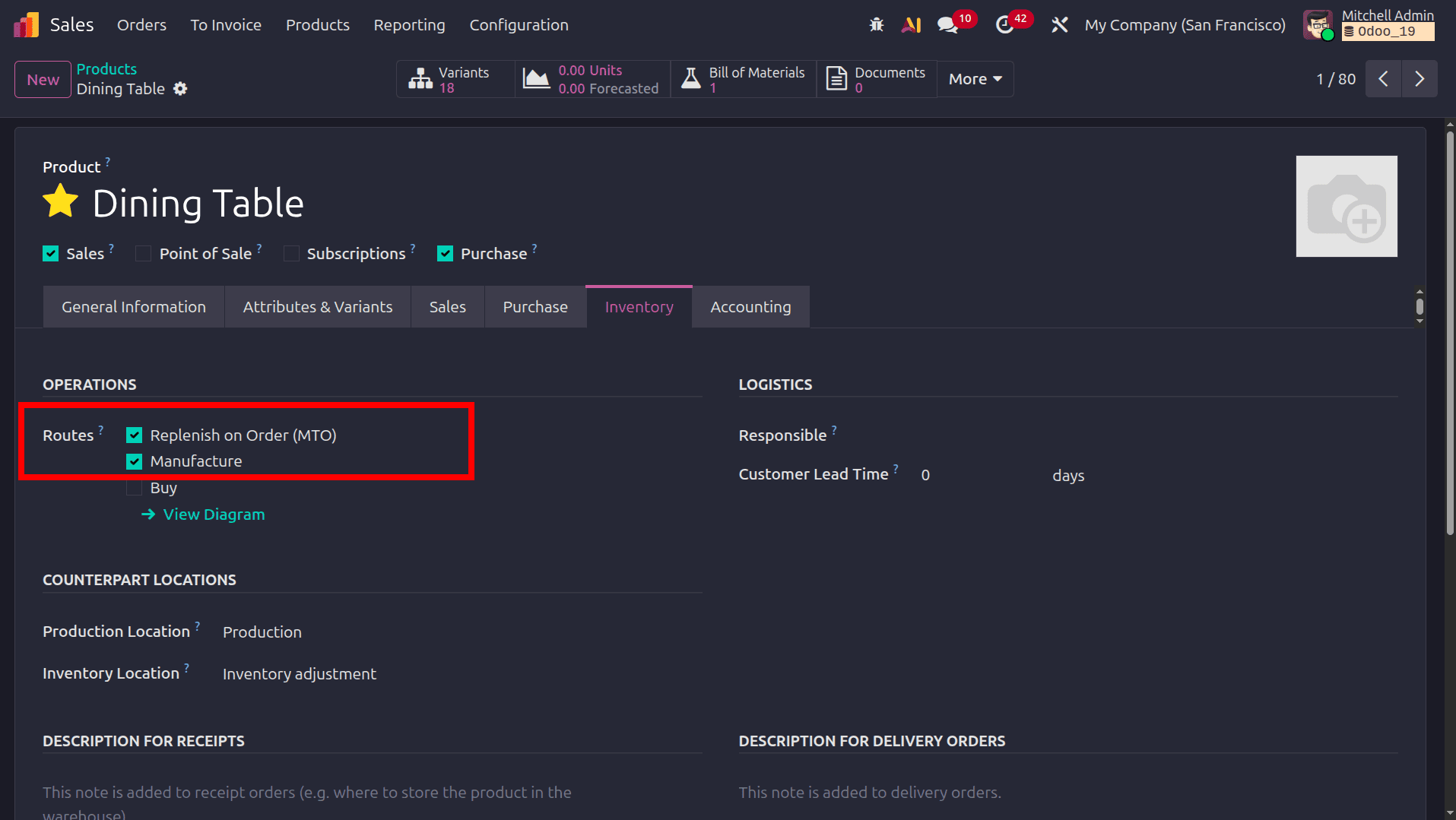The width and height of the screenshot is (1456, 820).
Task: Open conversations messages icon
Action: (947, 25)
